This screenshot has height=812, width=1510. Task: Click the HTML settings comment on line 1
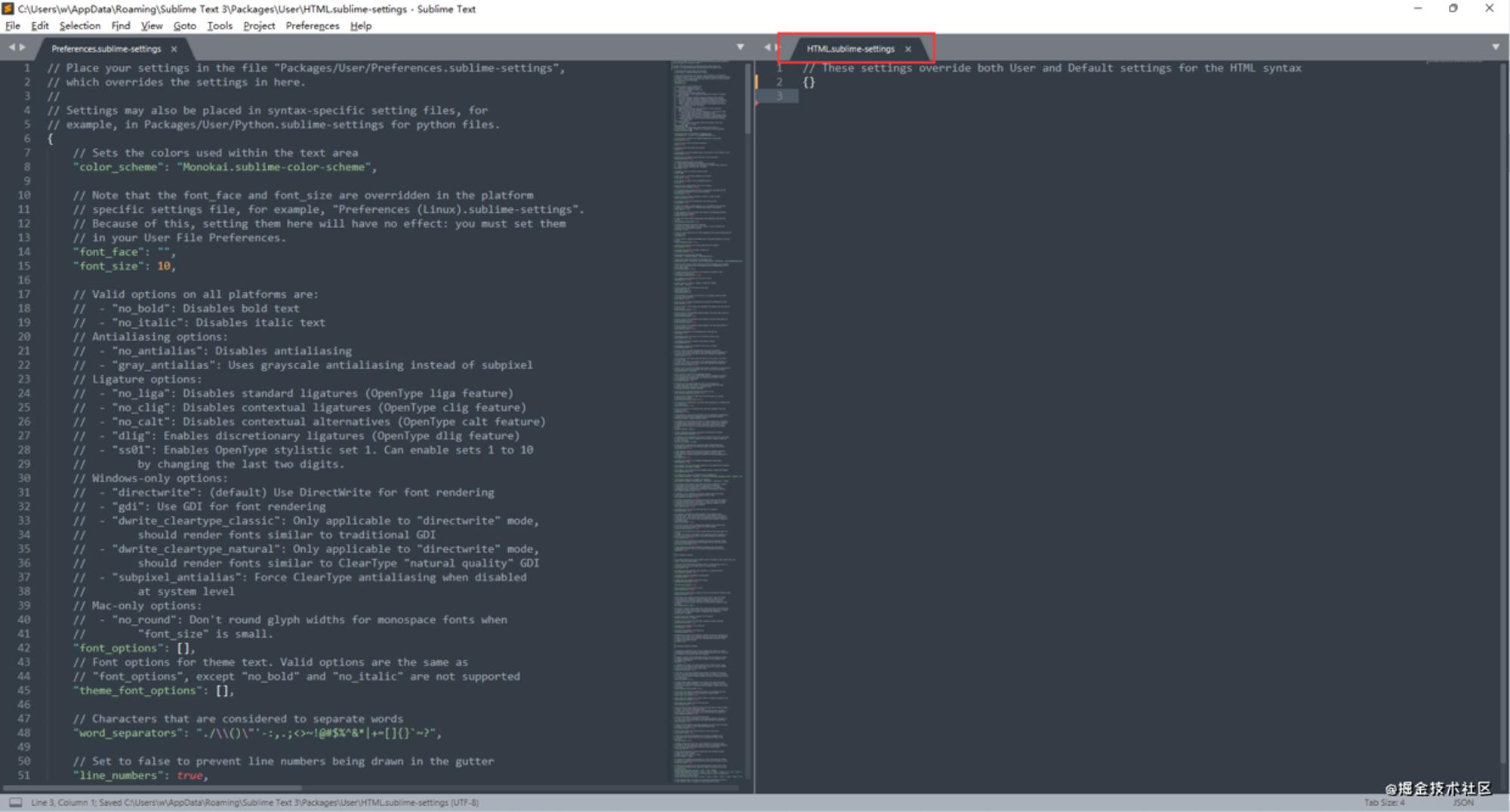[1052, 68]
